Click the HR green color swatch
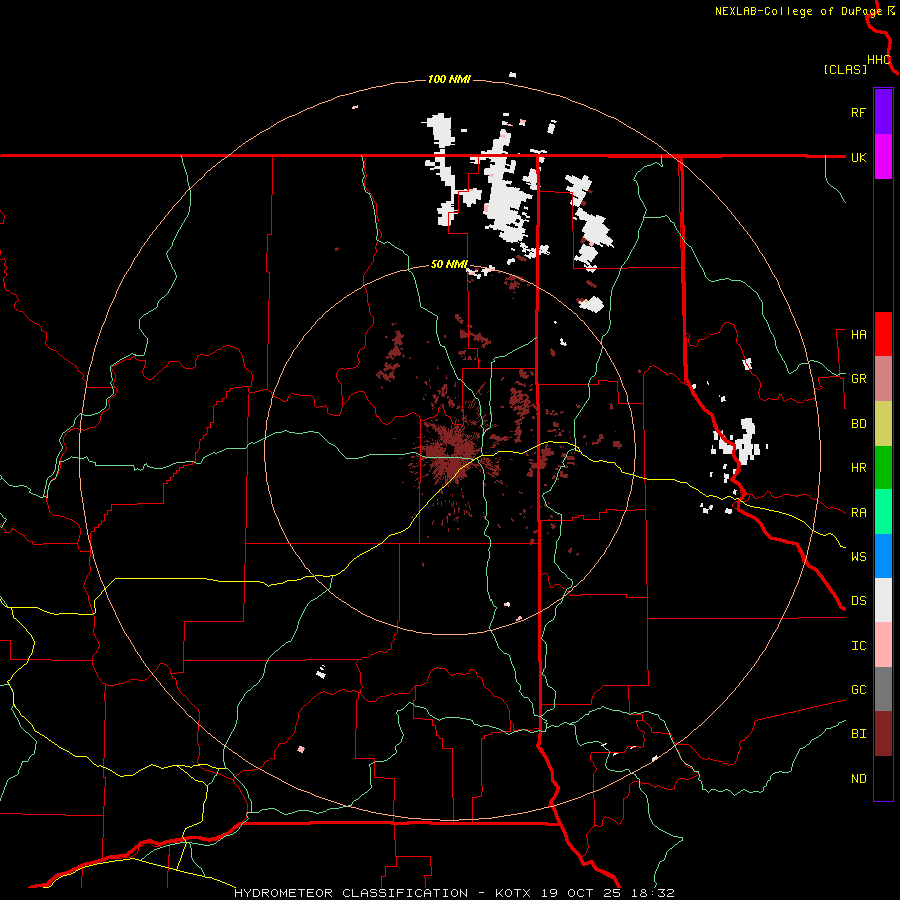The image size is (900, 900). (x=883, y=467)
